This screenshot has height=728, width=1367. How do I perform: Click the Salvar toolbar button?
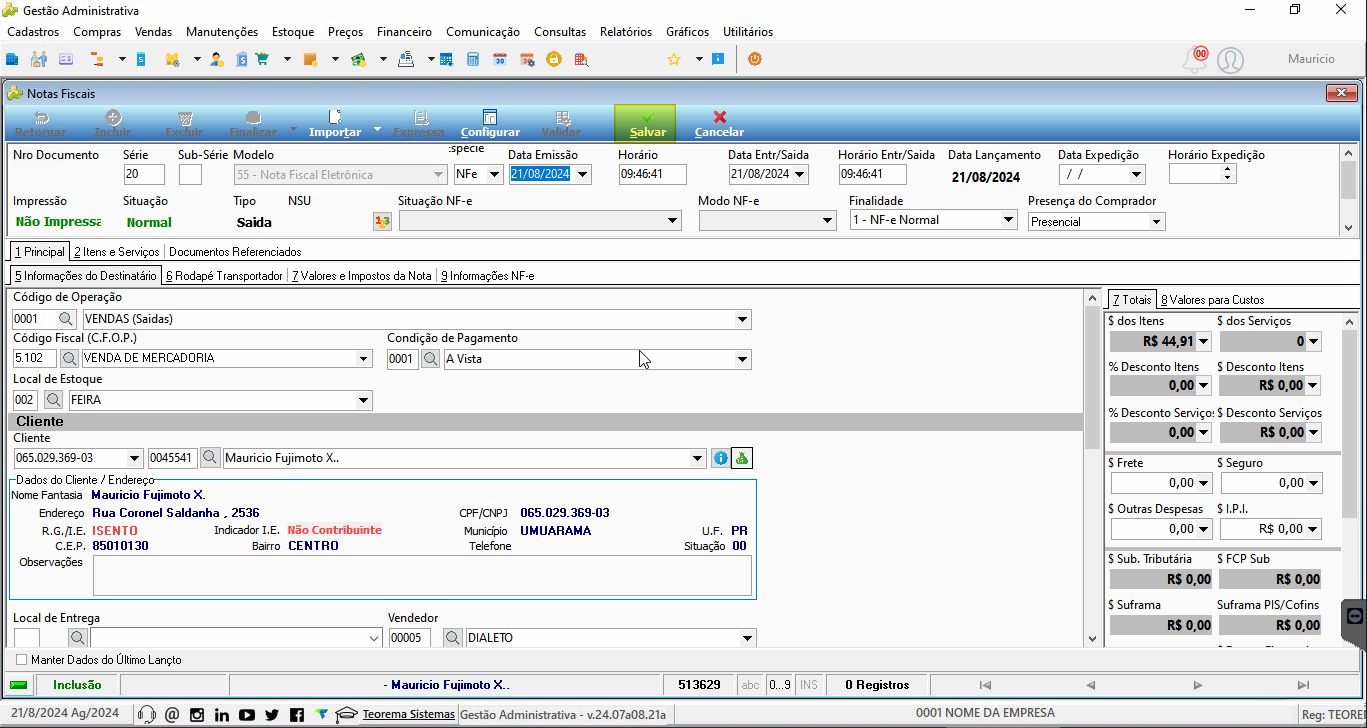(x=645, y=124)
